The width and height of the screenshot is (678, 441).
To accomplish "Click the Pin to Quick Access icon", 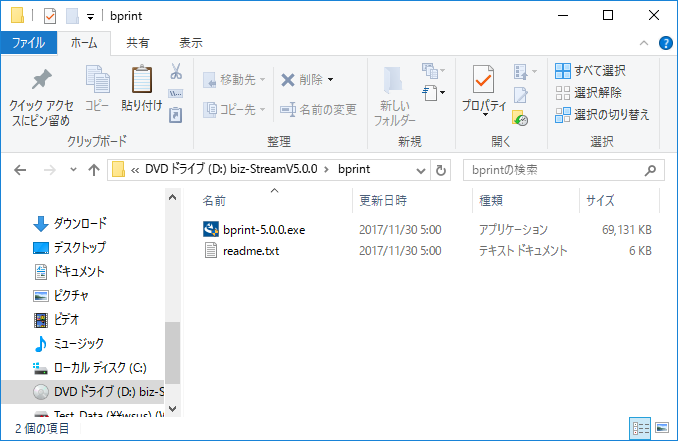I will (x=41, y=82).
